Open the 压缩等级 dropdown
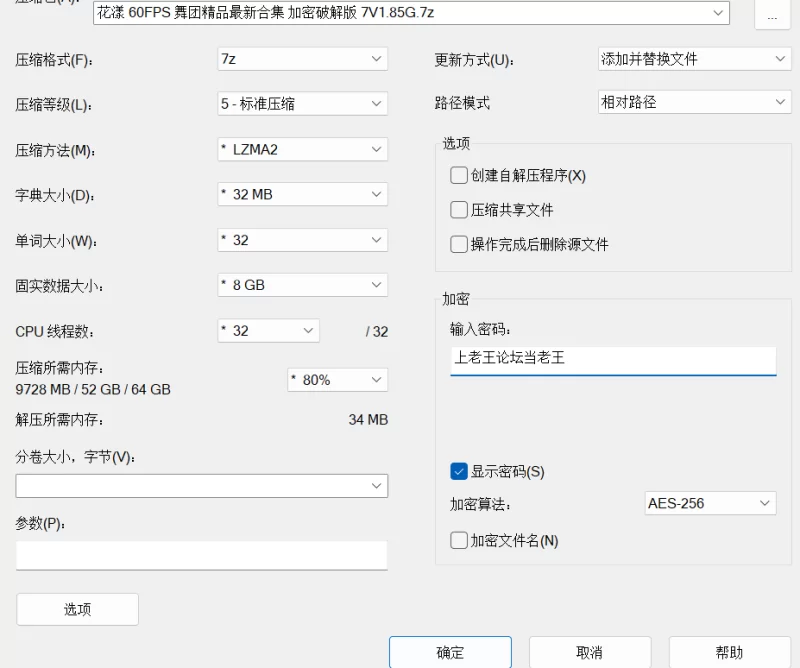Viewport: 800px width, 668px height. (303, 104)
